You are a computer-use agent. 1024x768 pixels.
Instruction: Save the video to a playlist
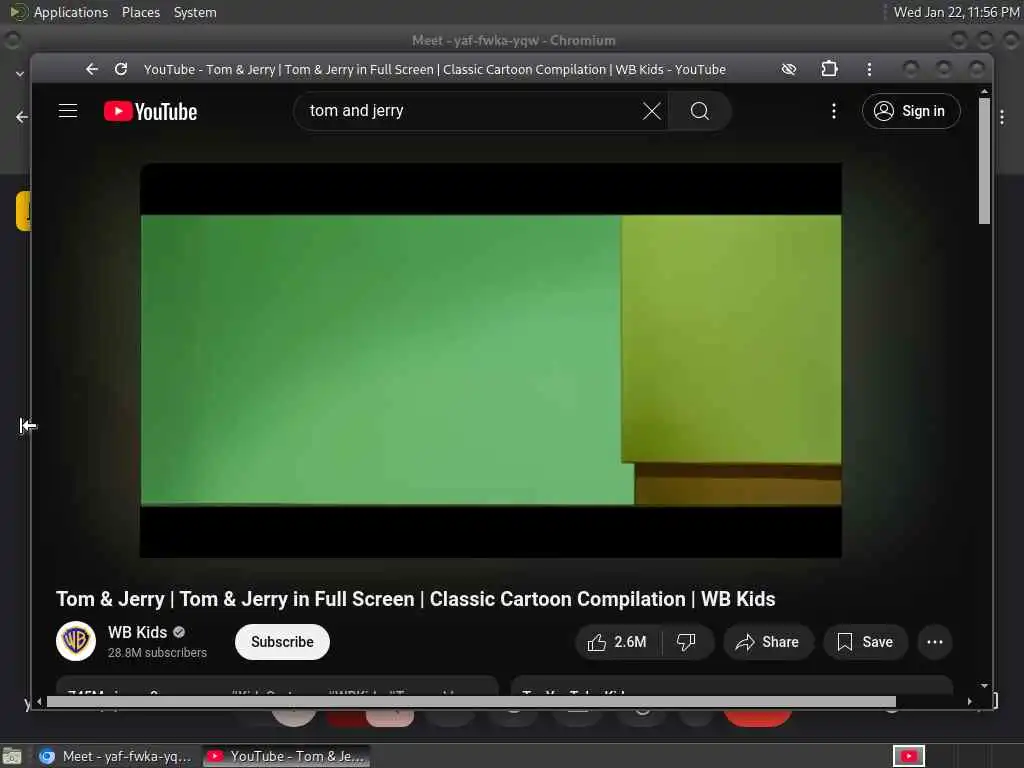[865, 642]
